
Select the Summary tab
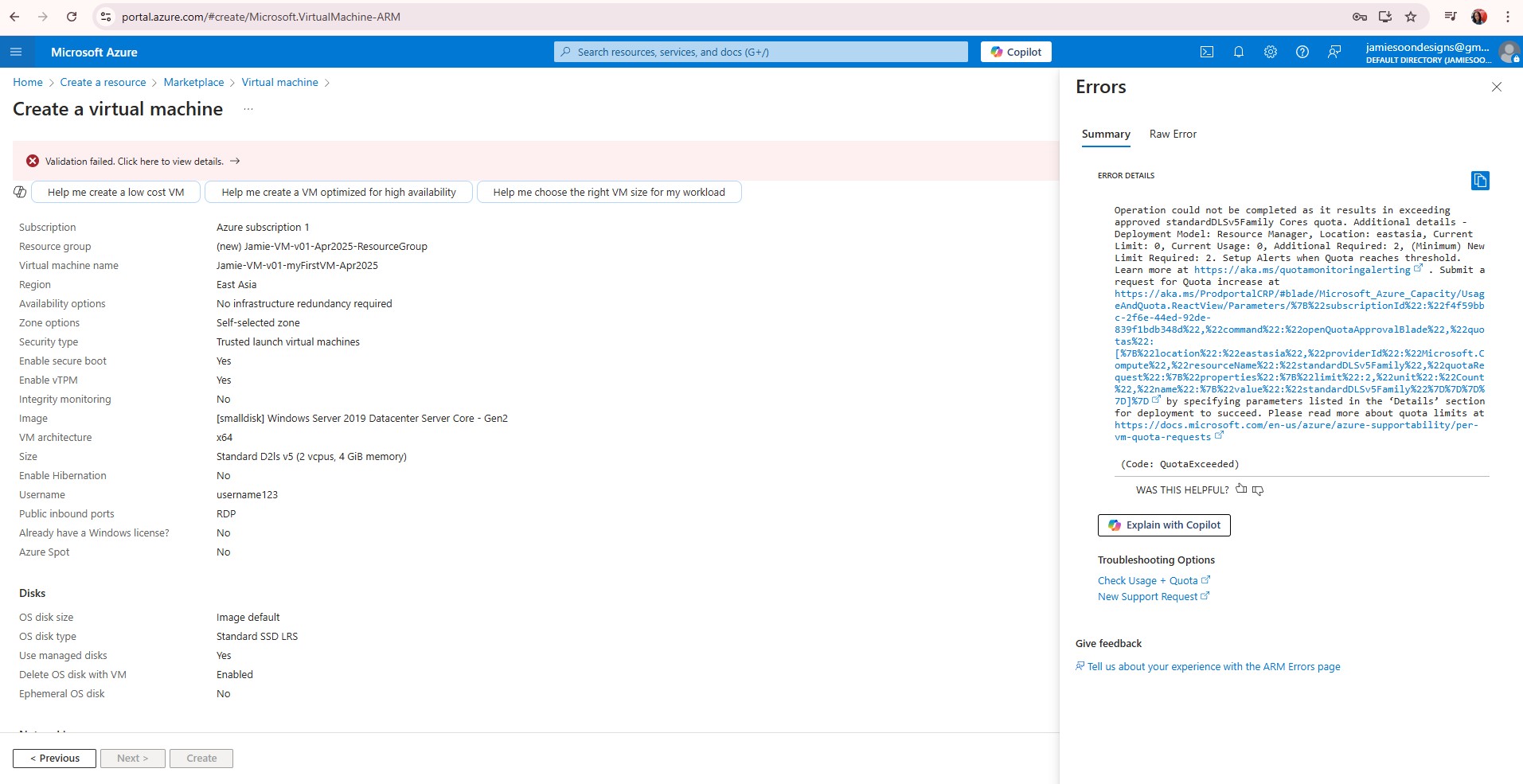click(1106, 135)
